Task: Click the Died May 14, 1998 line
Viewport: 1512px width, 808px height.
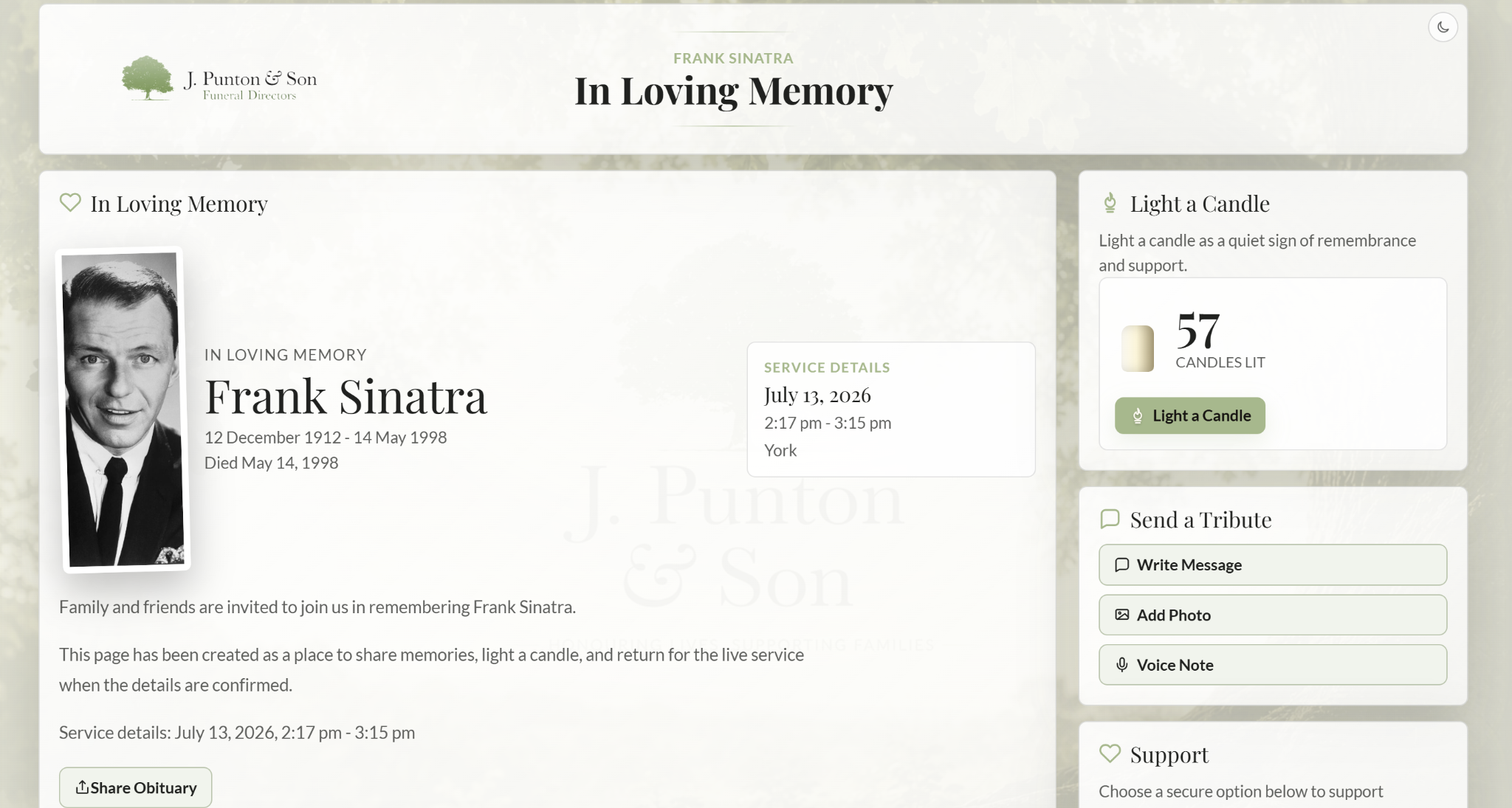Action: point(271,463)
